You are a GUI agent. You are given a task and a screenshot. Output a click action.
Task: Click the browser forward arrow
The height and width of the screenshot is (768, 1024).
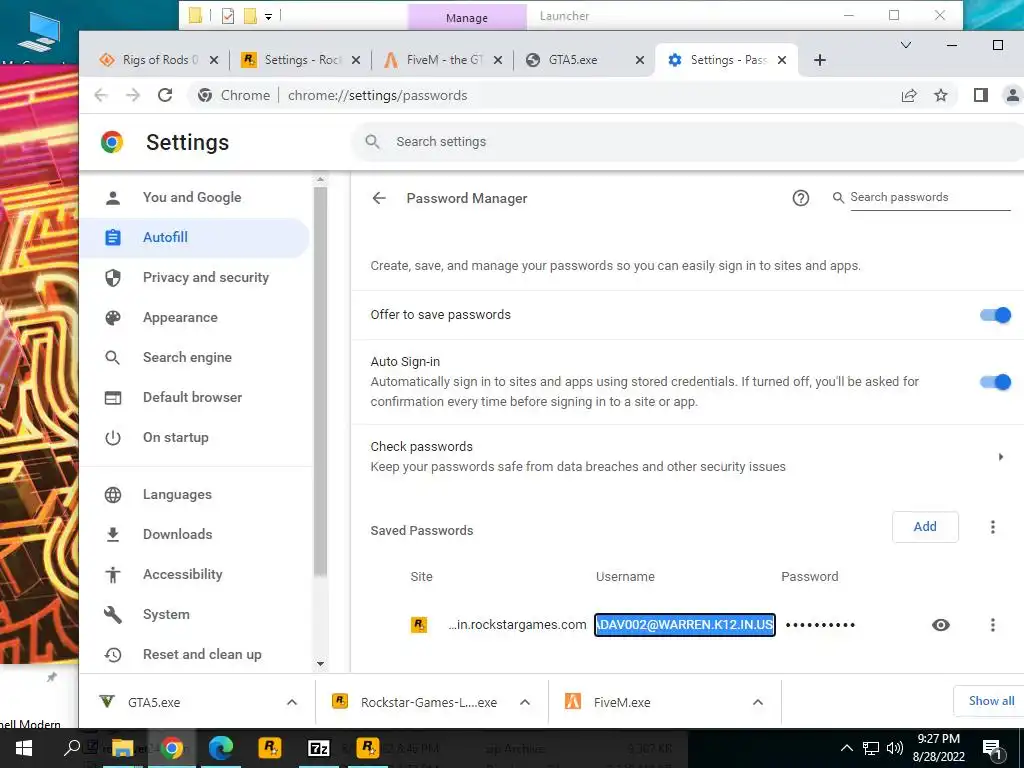[x=133, y=95]
